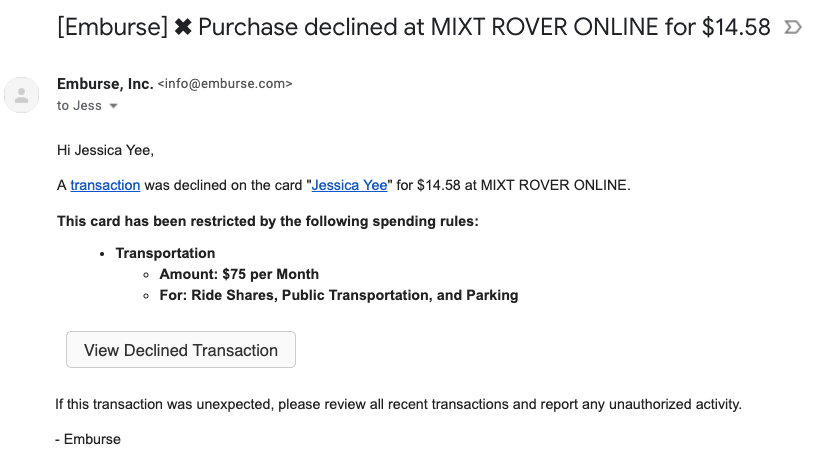Click the "Hi Jessica Yee," greeting
The width and height of the screenshot is (832, 461).
(106, 150)
